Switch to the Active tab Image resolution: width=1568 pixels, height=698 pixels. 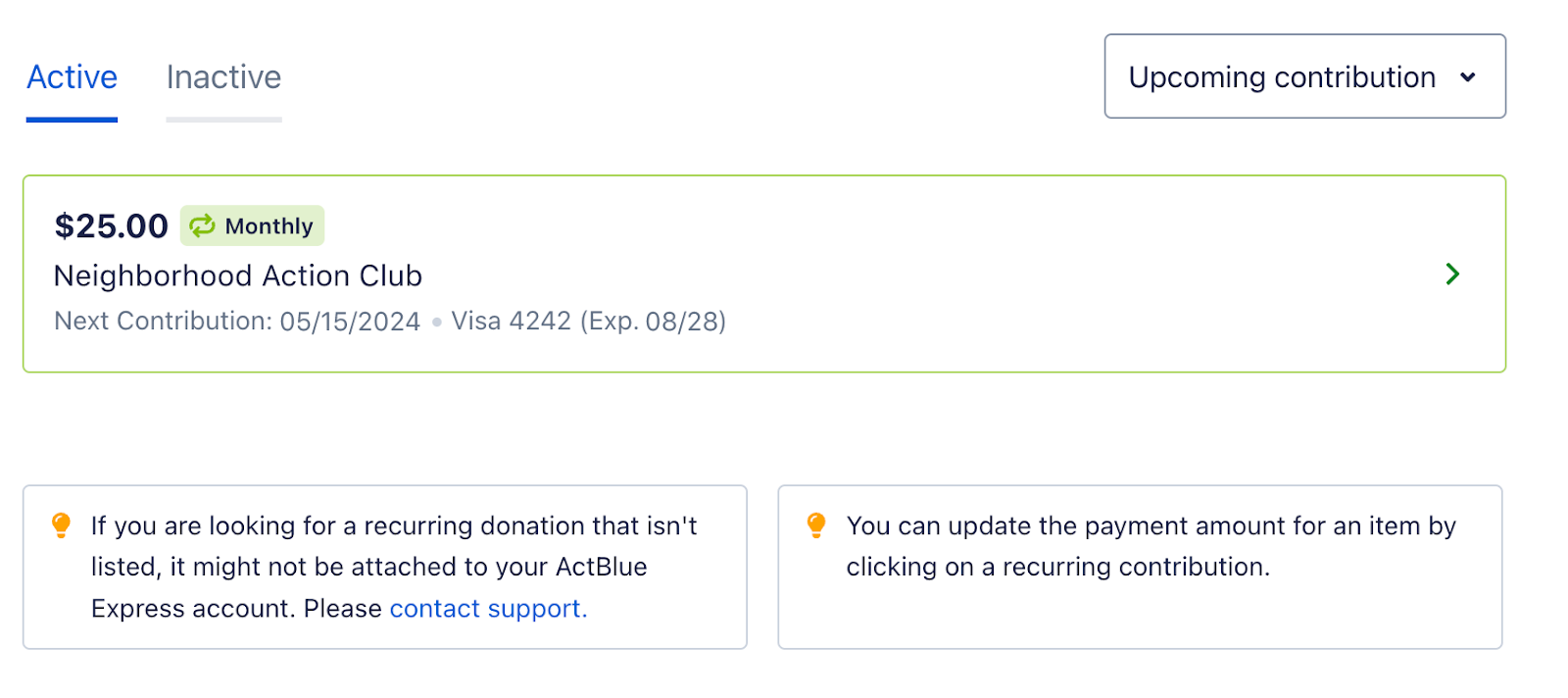click(x=72, y=77)
